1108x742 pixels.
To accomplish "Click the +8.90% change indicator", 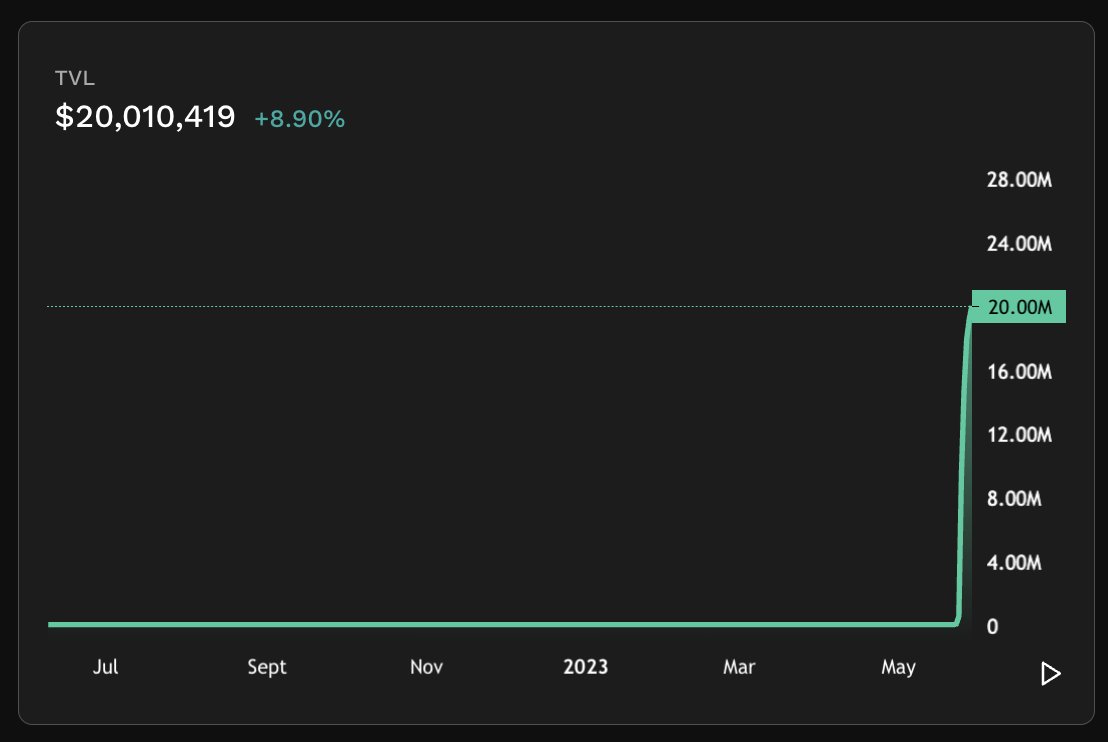I will pyautogui.click(x=300, y=119).
